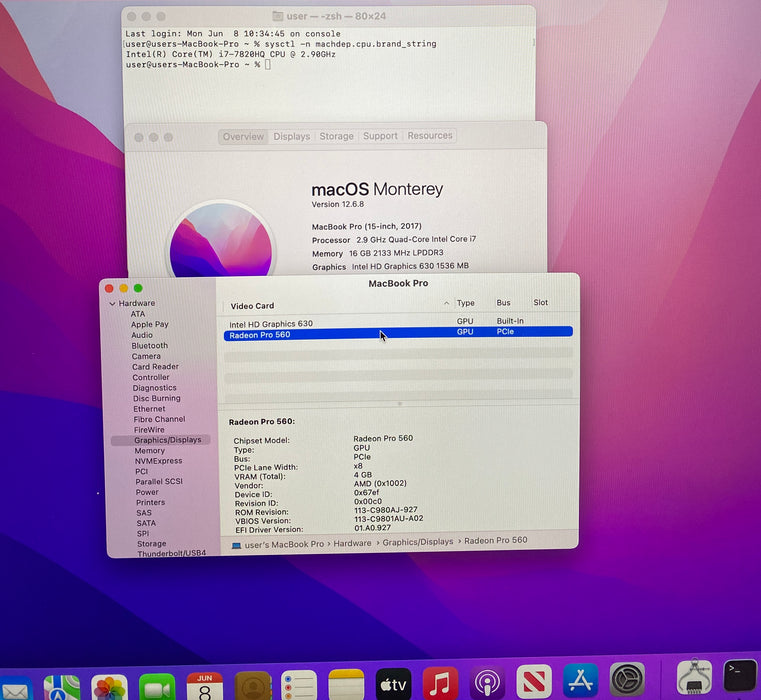Image resolution: width=761 pixels, height=700 pixels.
Task: Open the Music app in the Dock
Action: (440, 683)
